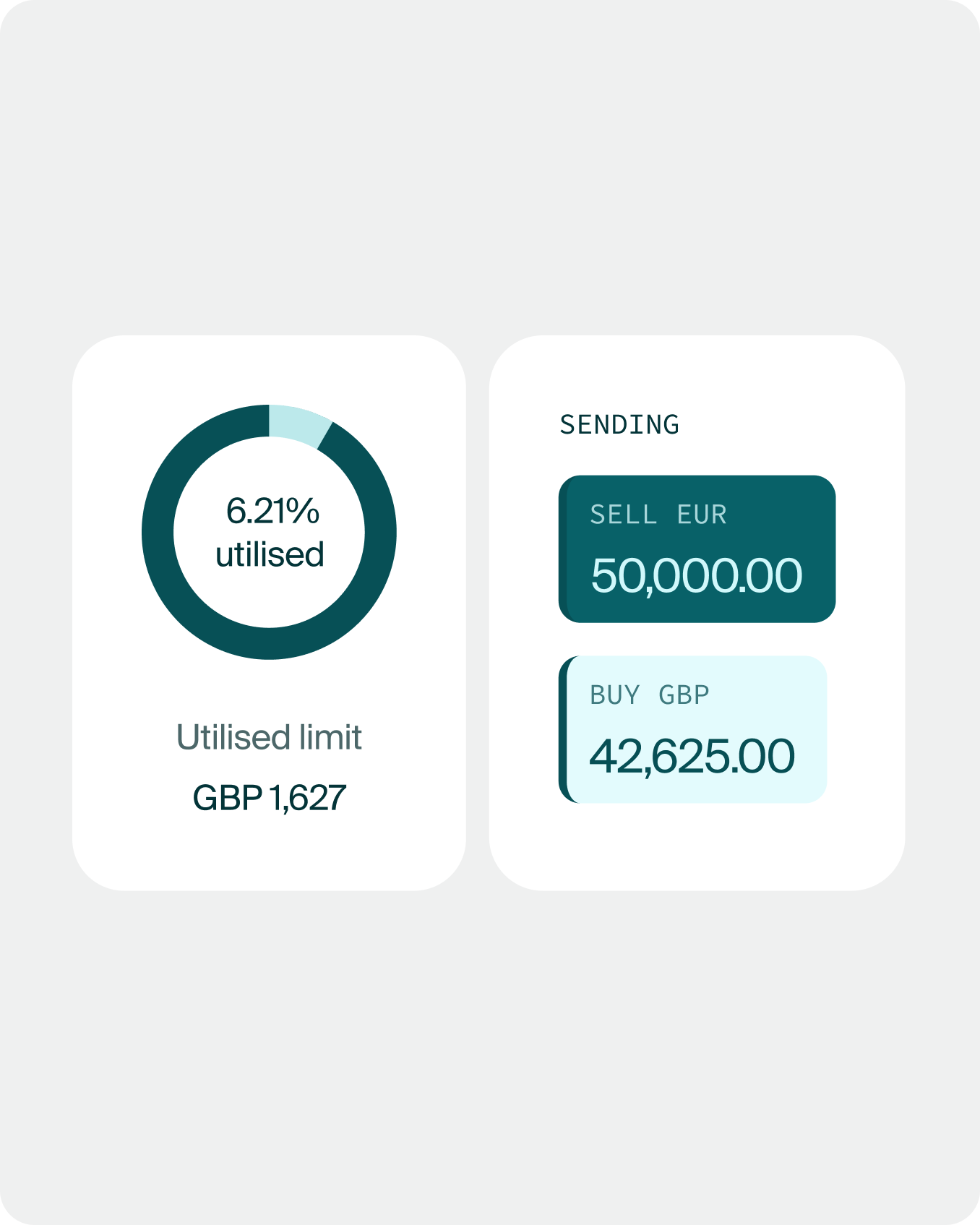Screen dimensions: 980x1225
Task: Click the word 'utilised' inside the donut
Action: (x=270, y=555)
